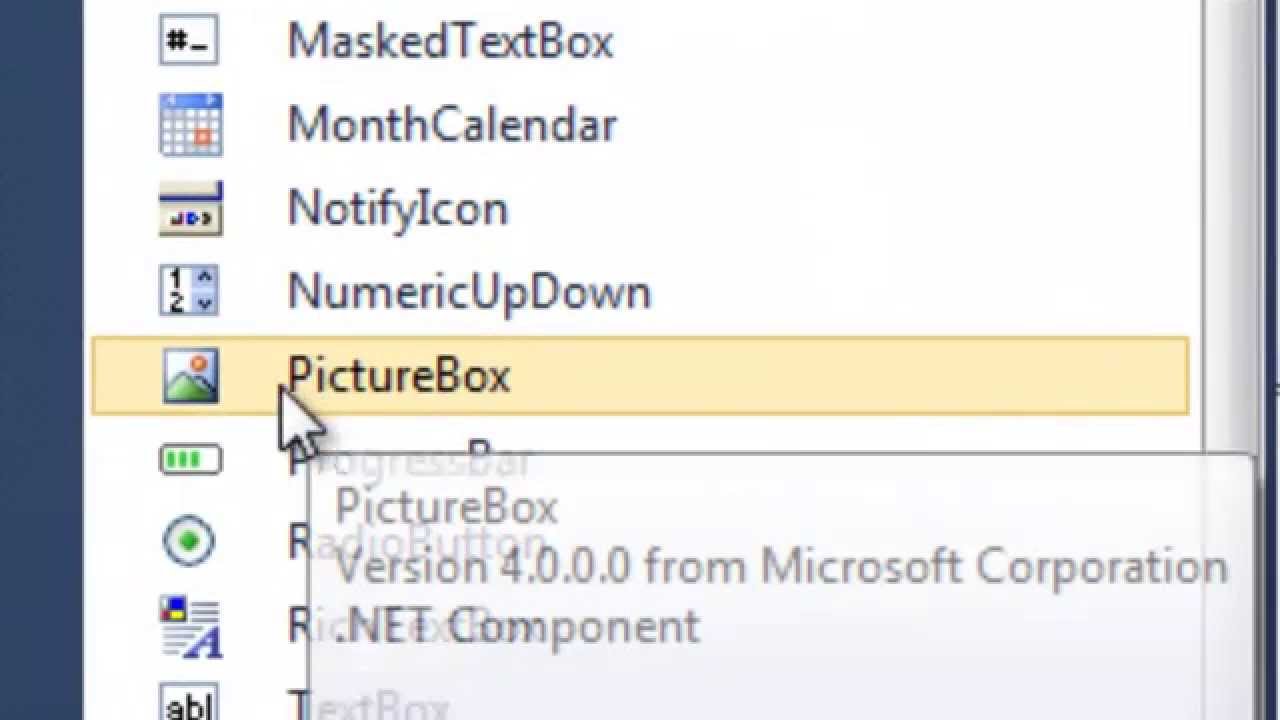Image resolution: width=1280 pixels, height=720 pixels.
Task: Click the MaskedTextBox control icon
Action: point(189,42)
